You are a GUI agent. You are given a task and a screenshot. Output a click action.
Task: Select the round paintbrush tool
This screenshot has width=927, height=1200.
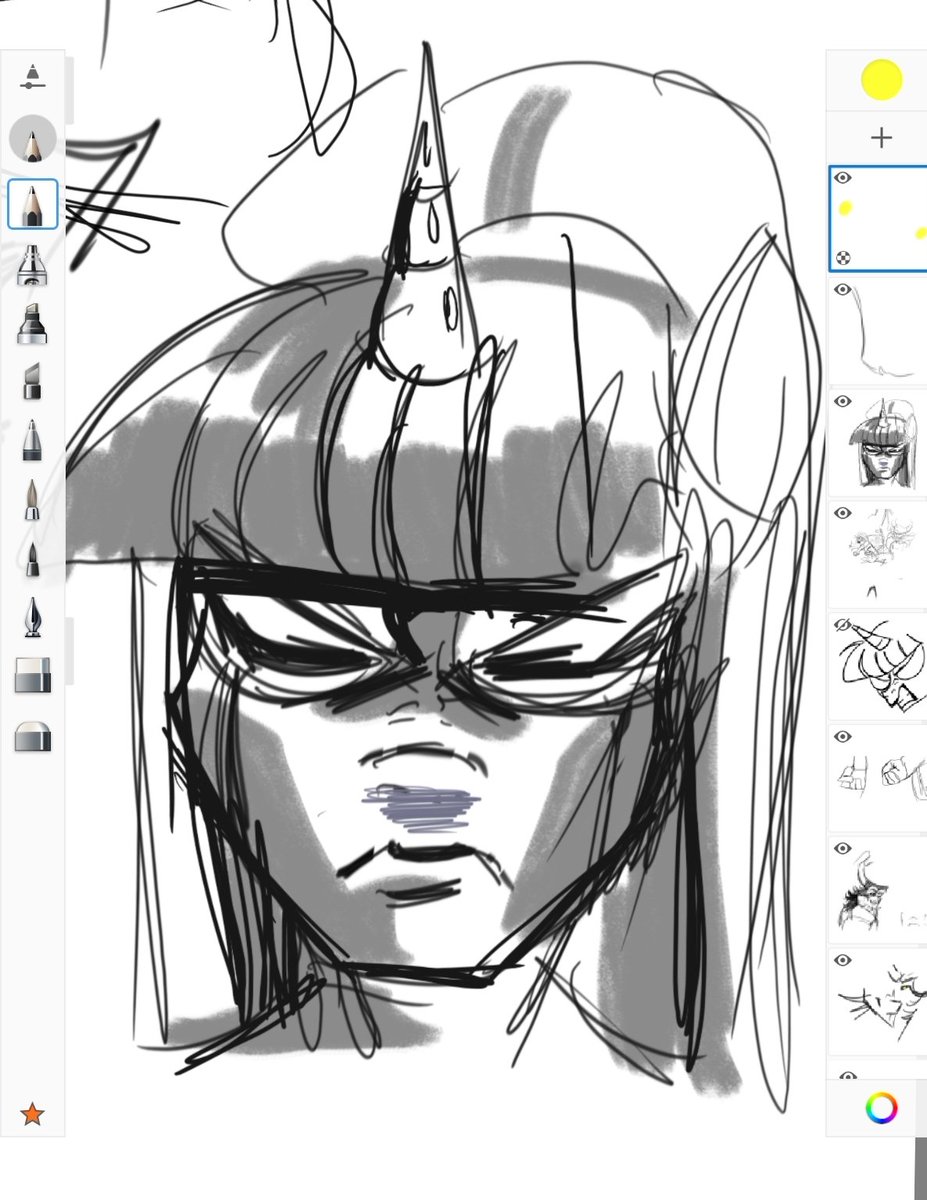tap(33, 499)
